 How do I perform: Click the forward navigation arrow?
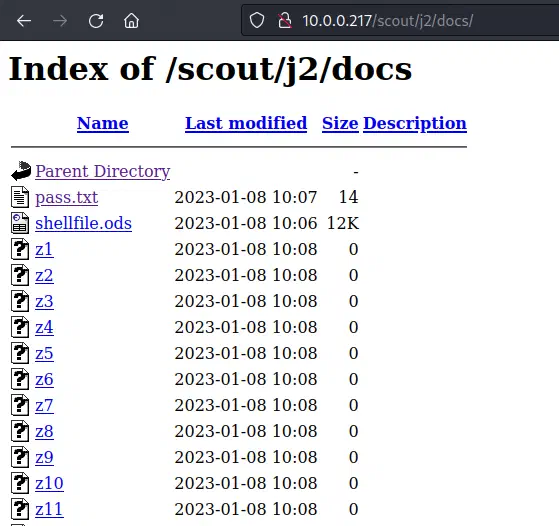(x=60, y=21)
